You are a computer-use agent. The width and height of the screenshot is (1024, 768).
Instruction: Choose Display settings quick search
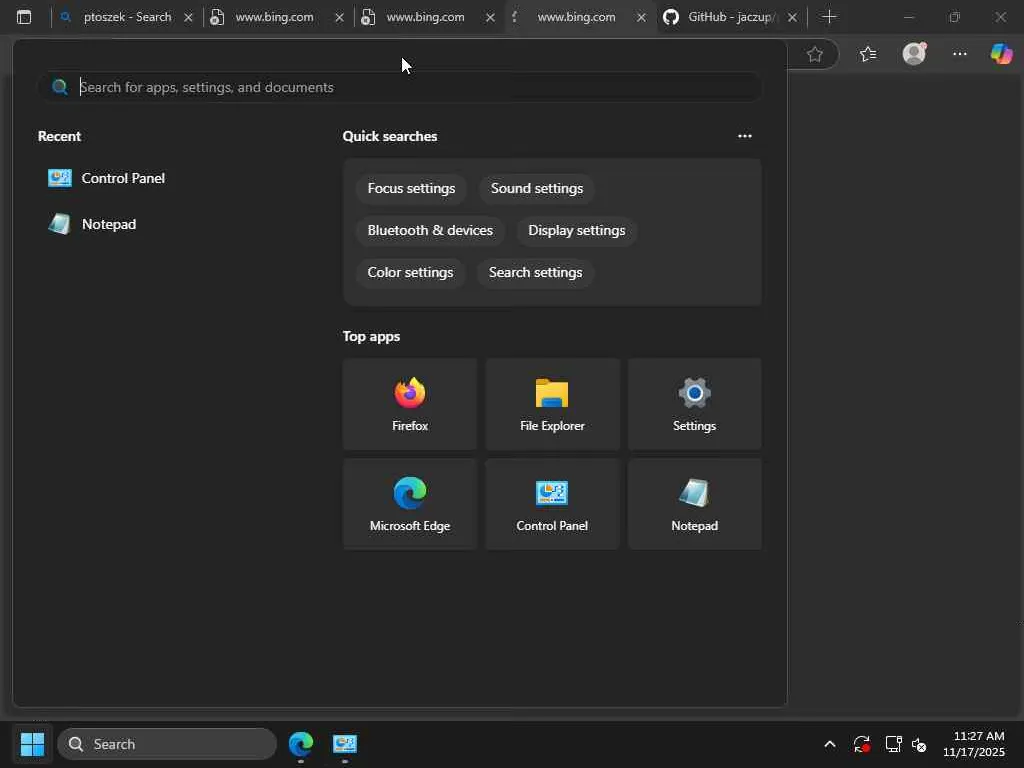point(577,231)
